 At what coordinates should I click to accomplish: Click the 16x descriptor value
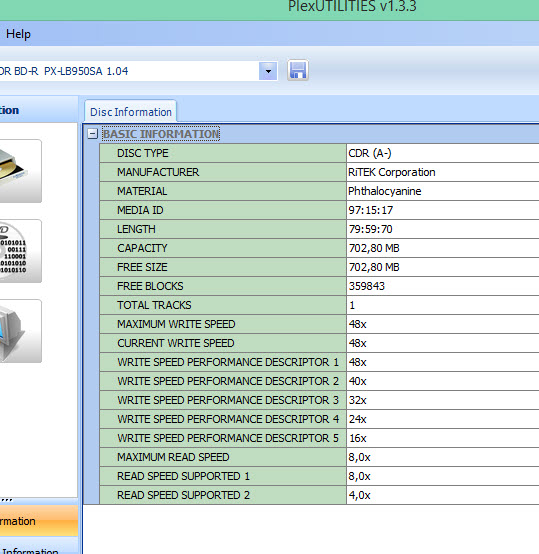coord(357,438)
